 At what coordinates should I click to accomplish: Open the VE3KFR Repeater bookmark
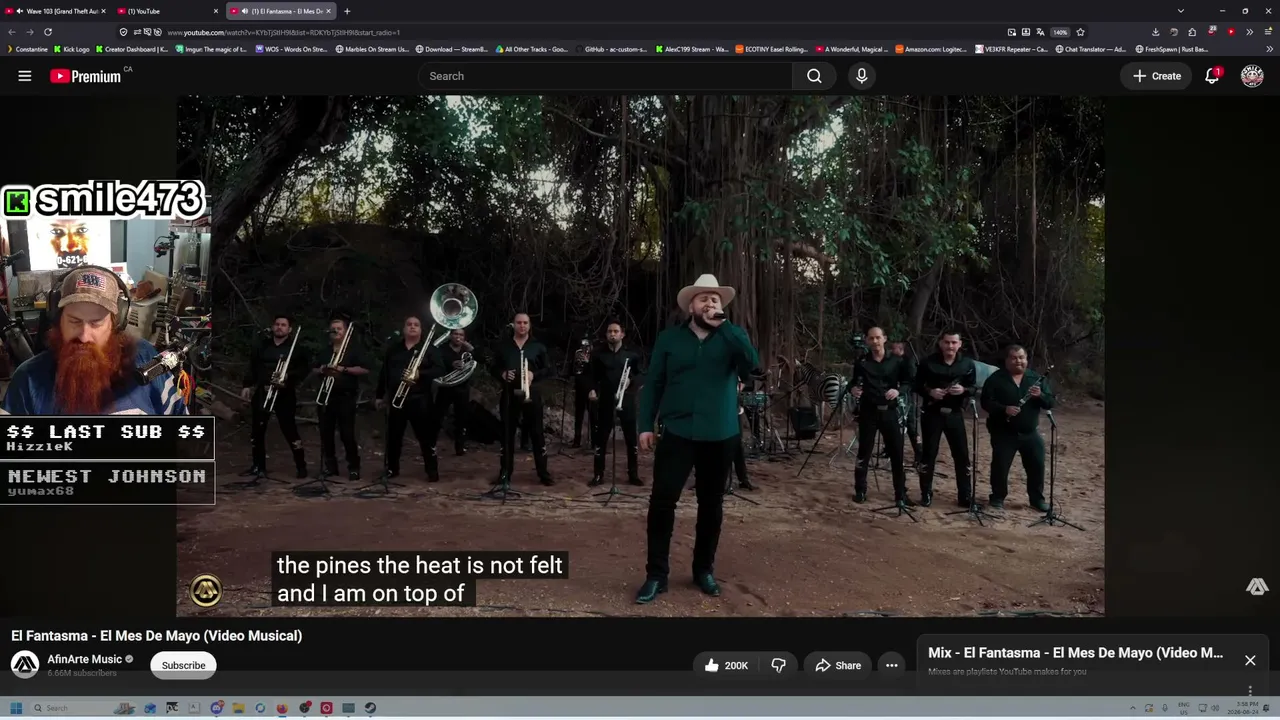click(1011, 49)
